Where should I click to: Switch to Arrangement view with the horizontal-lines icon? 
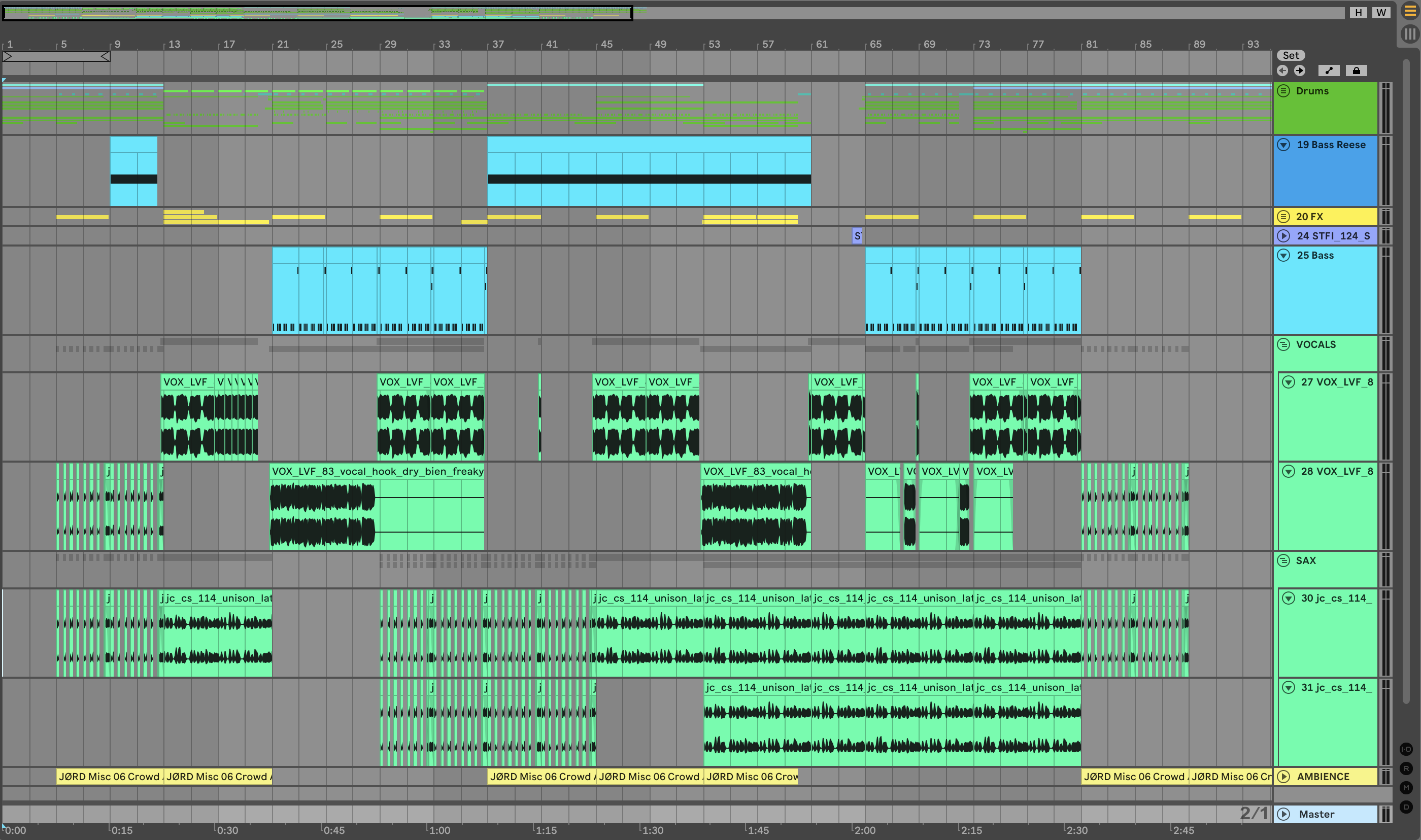[1410, 11]
